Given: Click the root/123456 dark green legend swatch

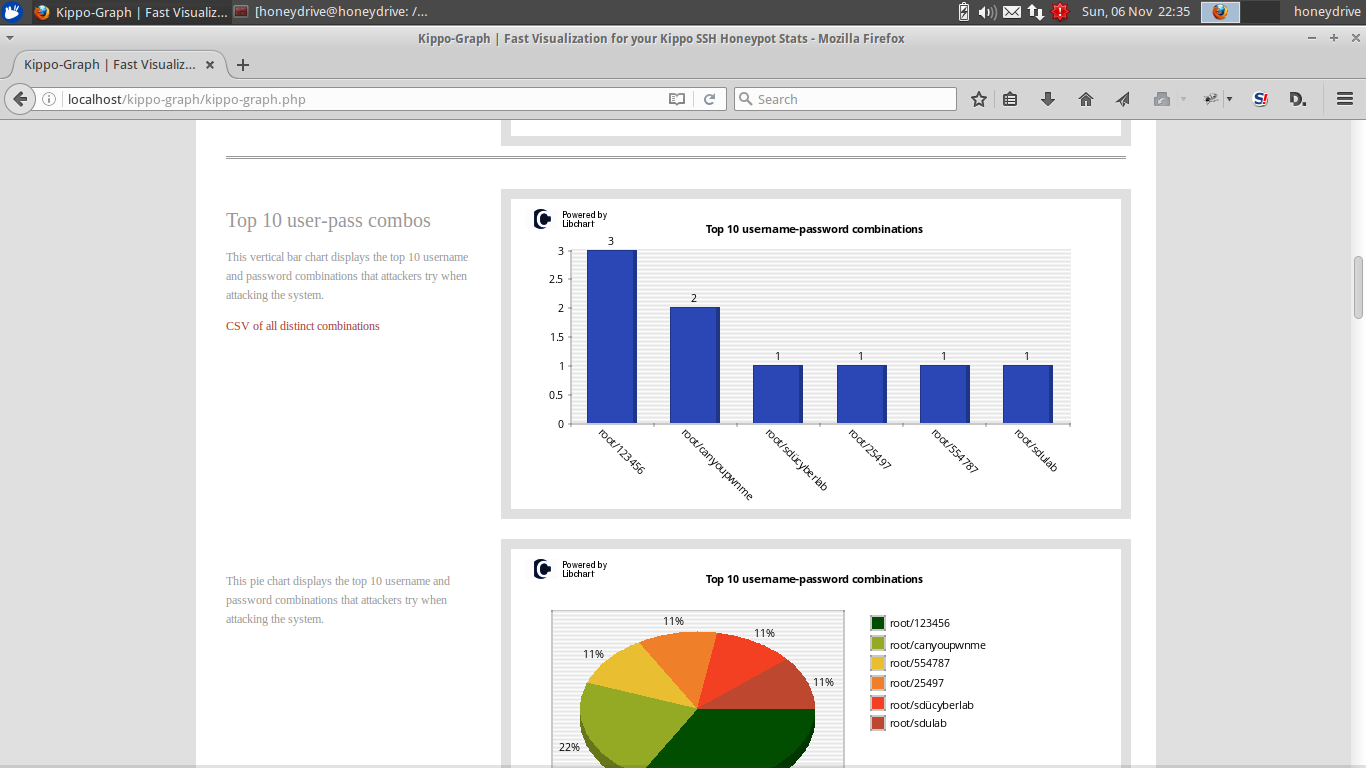Looking at the screenshot, I should point(878,623).
